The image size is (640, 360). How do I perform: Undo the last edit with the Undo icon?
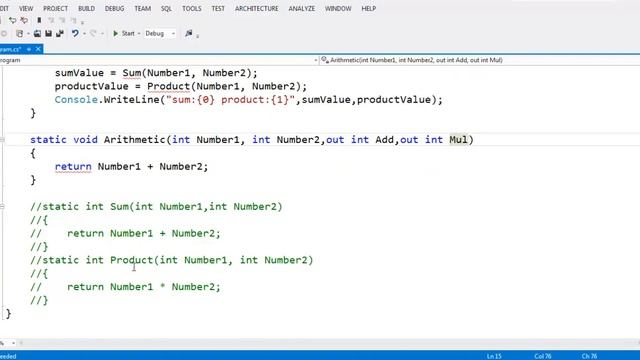coord(75,33)
